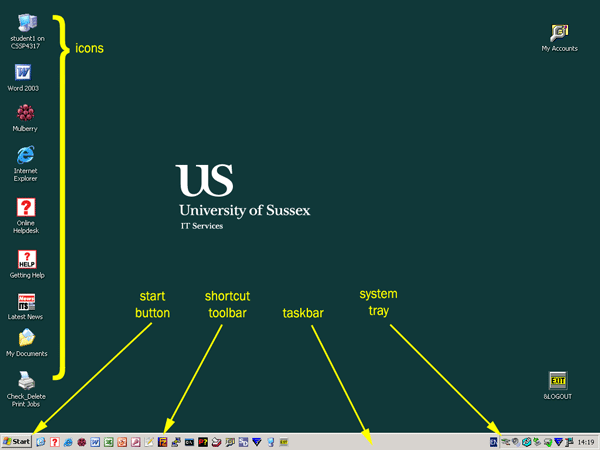
Task: Open the Online Helpdesk desktop icon
Action: [x=26, y=216]
